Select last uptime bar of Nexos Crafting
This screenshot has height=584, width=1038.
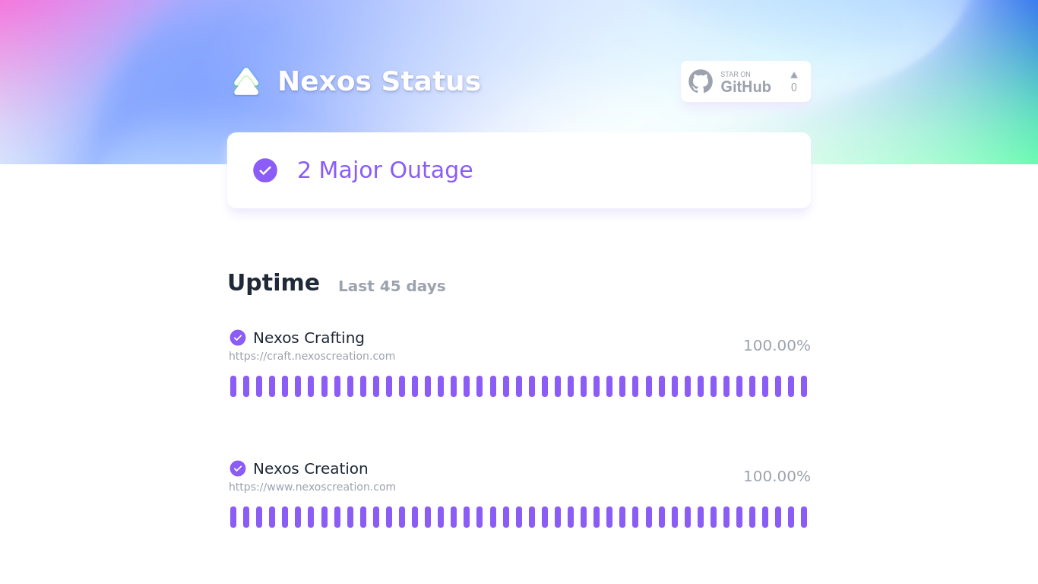pyautogui.click(x=804, y=386)
